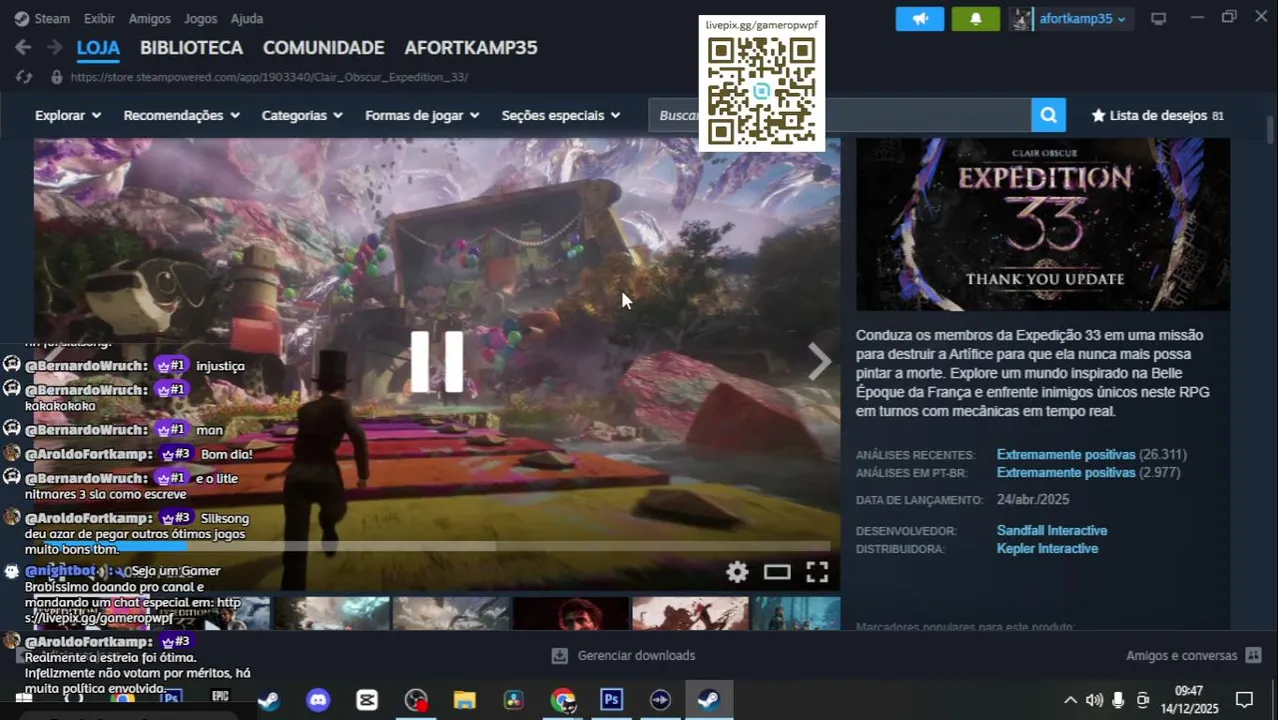The height and width of the screenshot is (720, 1278).
Task: Open the AFORTKAMP35 profile tab
Action: tap(470, 48)
